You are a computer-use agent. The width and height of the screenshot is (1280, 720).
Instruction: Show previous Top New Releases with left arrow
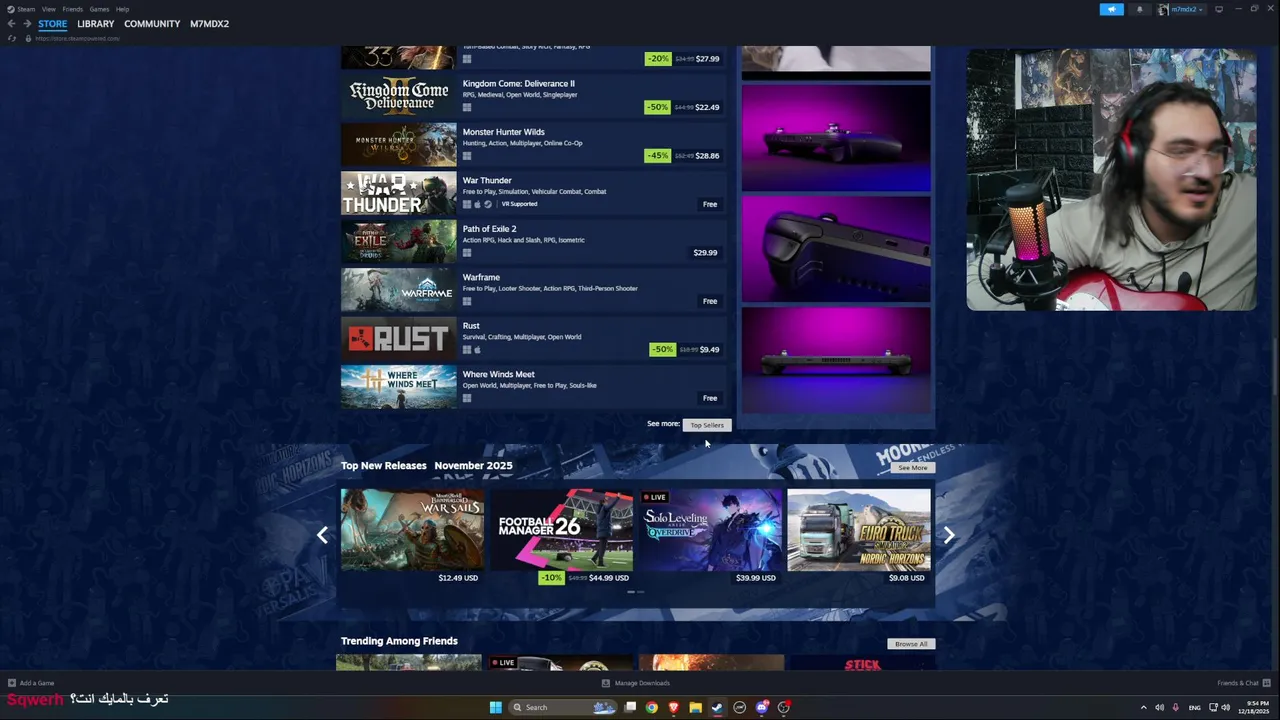coord(322,535)
